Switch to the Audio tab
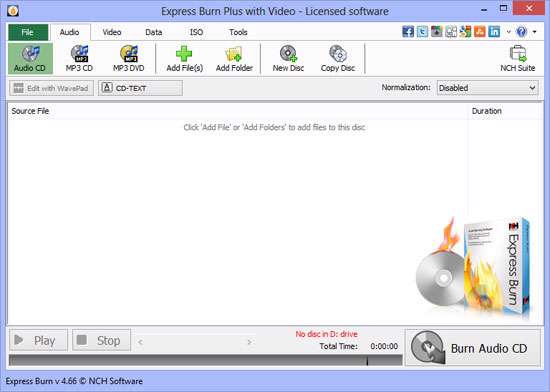The width and height of the screenshot is (550, 392). click(x=69, y=32)
